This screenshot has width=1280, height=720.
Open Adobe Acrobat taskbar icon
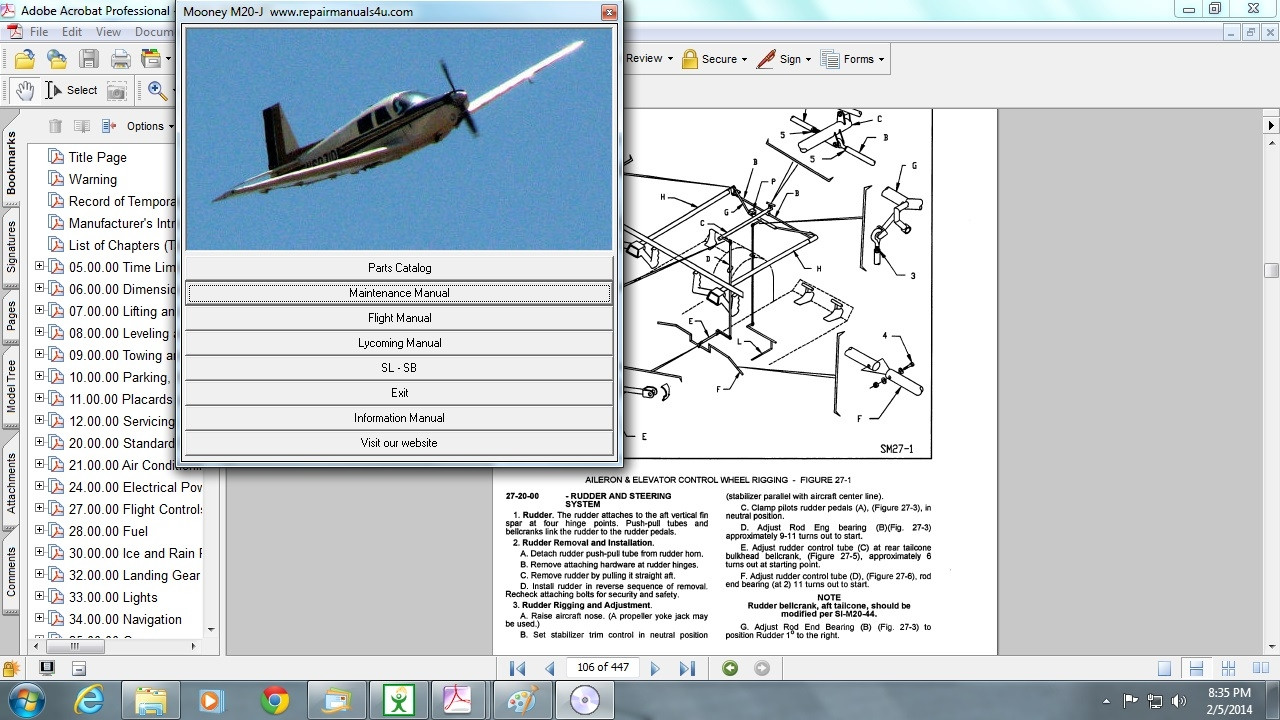[457, 700]
